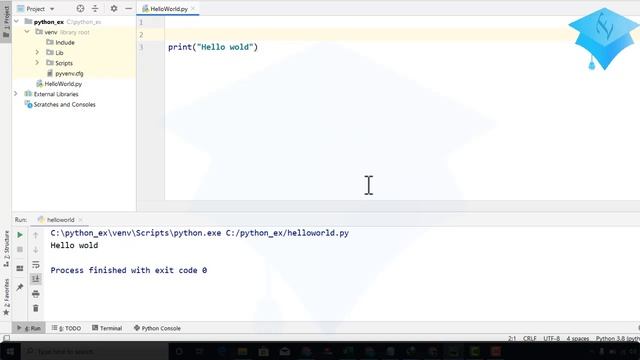Viewport: 640px width, 360px height.
Task: Toggle soft-wrap in Run console
Action: [x=36, y=264]
